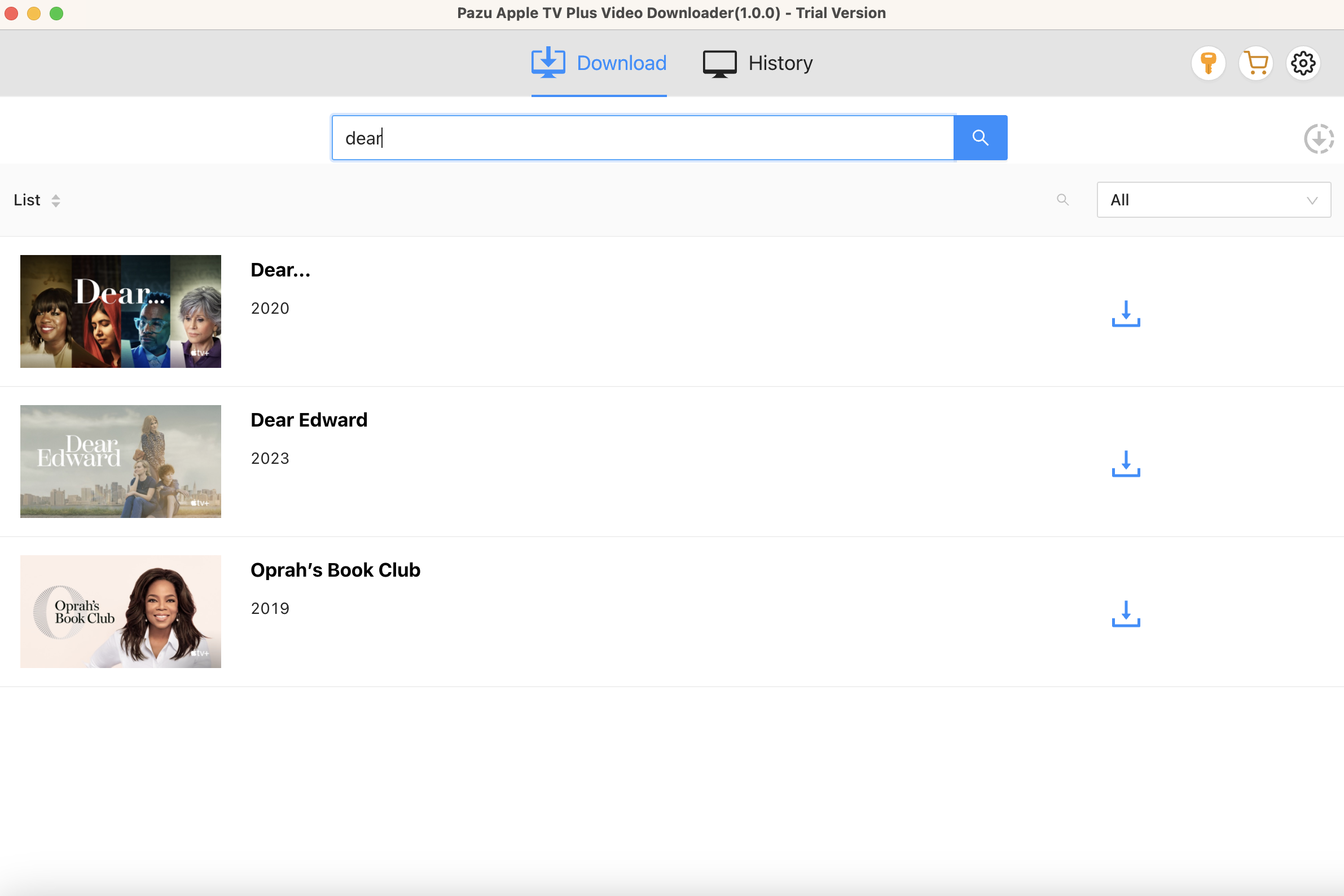Image resolution: width=1344 pixels, height=896 pixels.
Task: Click the 2020 year label
Action: tap(270, 309)
